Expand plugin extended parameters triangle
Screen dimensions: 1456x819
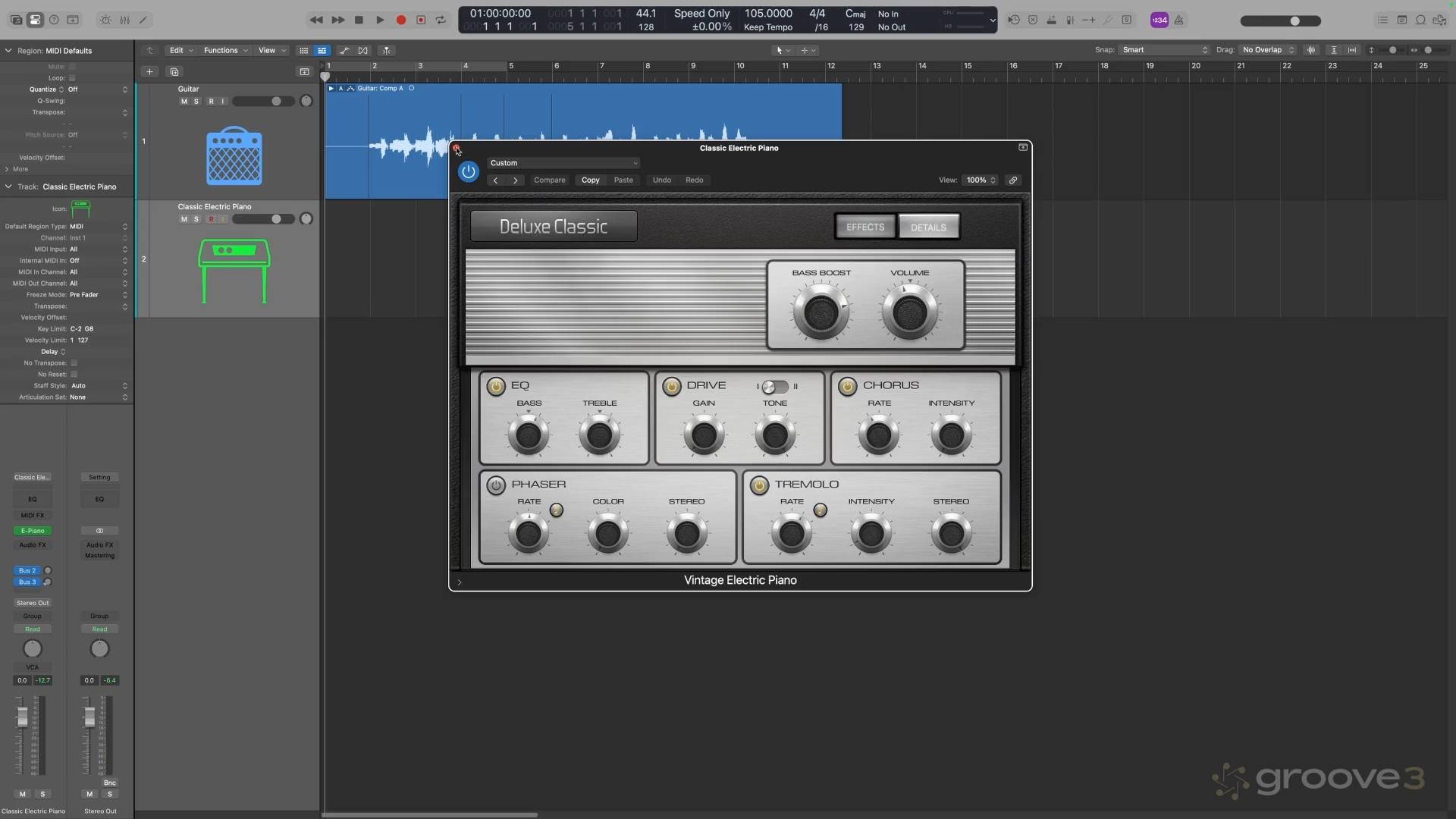pos(460,582)
